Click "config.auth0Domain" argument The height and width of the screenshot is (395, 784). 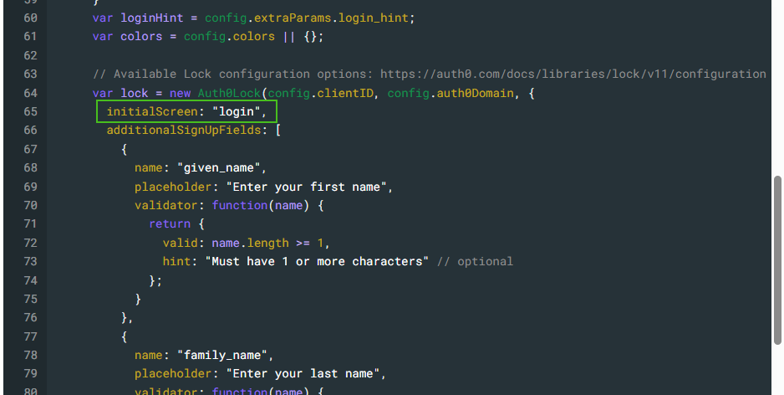(450, 93)
